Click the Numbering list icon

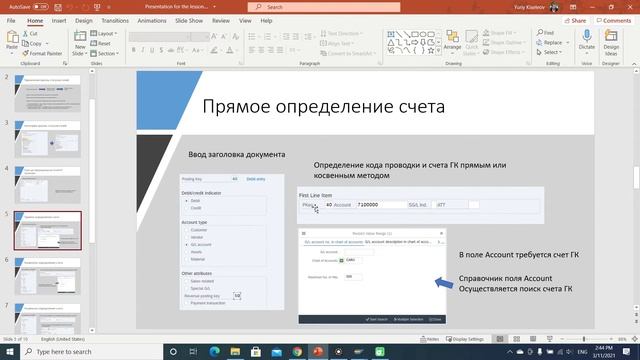pos(267,37)
